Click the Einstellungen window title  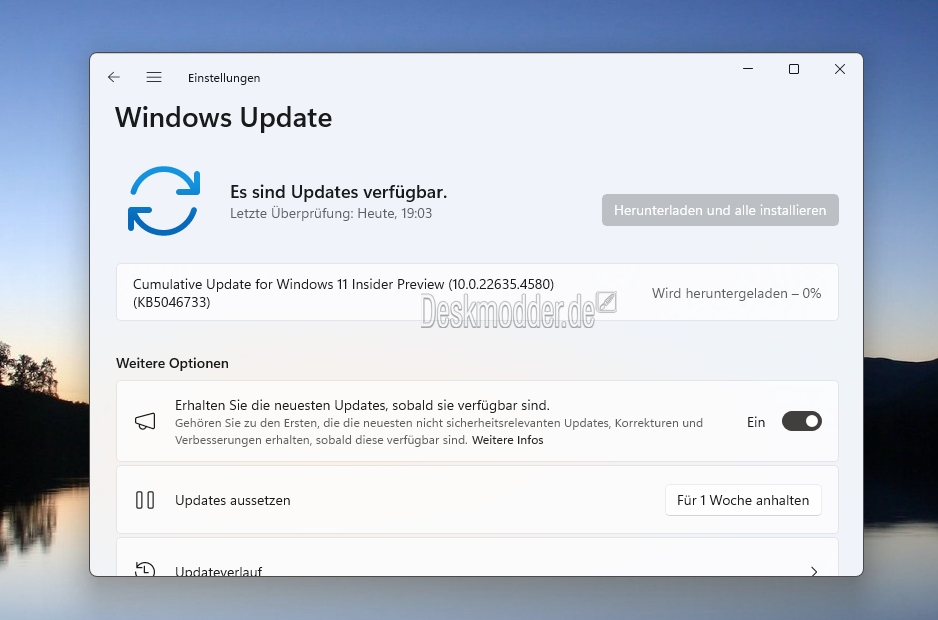pyautogui.click(x=224, y=78)
